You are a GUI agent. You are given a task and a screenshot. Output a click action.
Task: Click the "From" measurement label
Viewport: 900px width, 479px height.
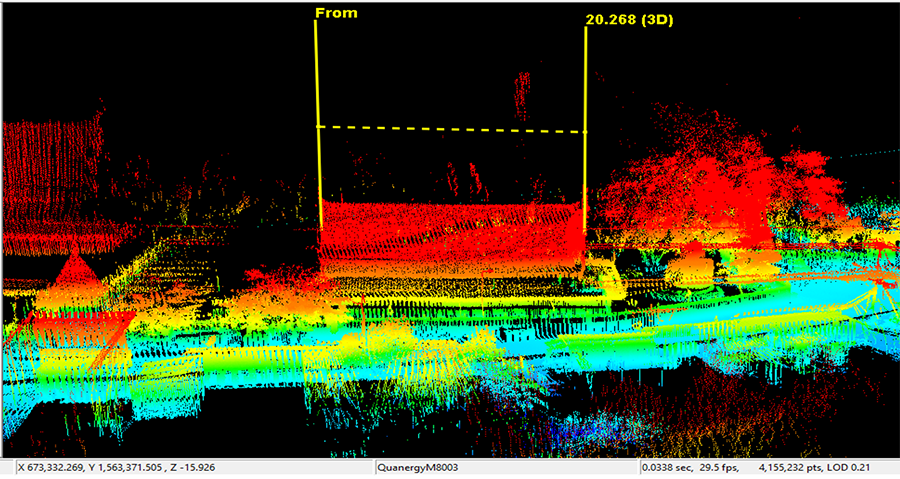(336, 13)
